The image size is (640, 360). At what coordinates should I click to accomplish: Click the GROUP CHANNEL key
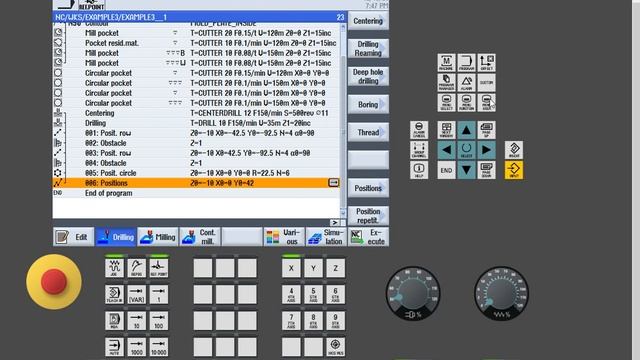point(419,150)
